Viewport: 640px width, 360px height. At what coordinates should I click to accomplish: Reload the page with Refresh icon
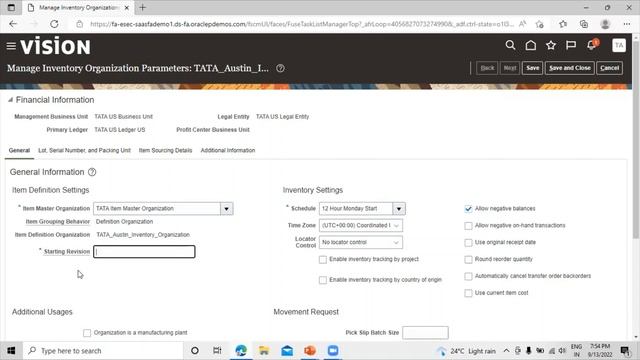click(54, 24)
